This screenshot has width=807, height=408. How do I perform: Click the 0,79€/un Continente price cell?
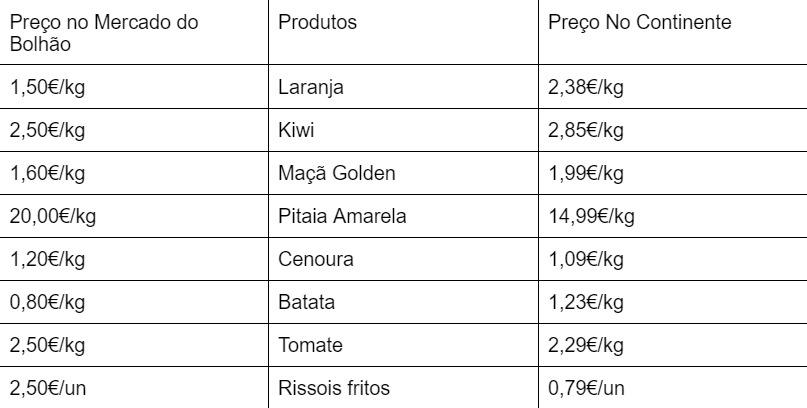586,388
